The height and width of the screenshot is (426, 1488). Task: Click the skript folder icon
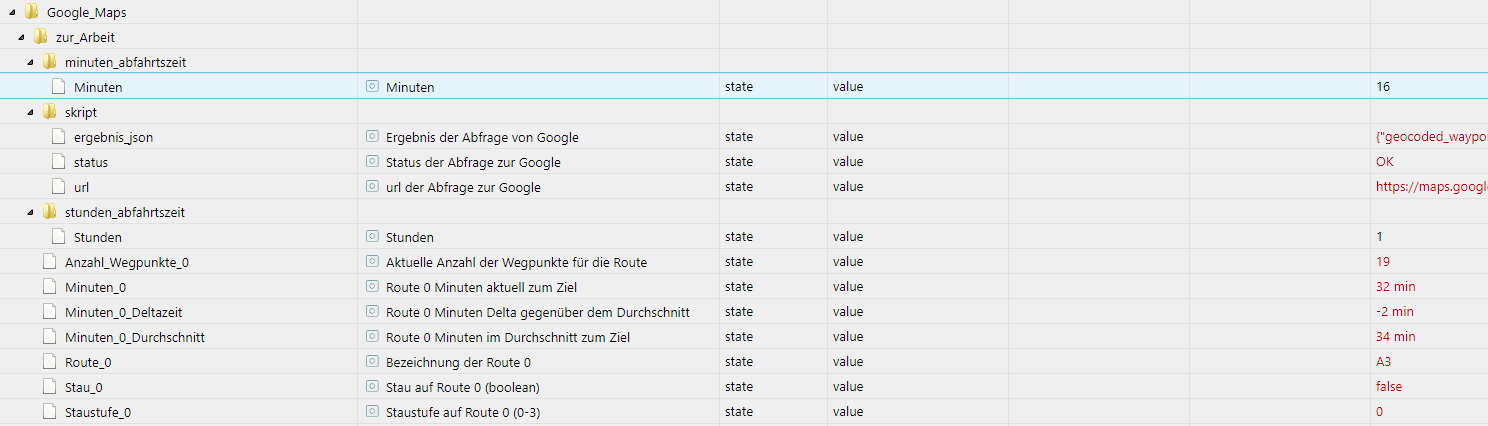[x=50, y=112]
